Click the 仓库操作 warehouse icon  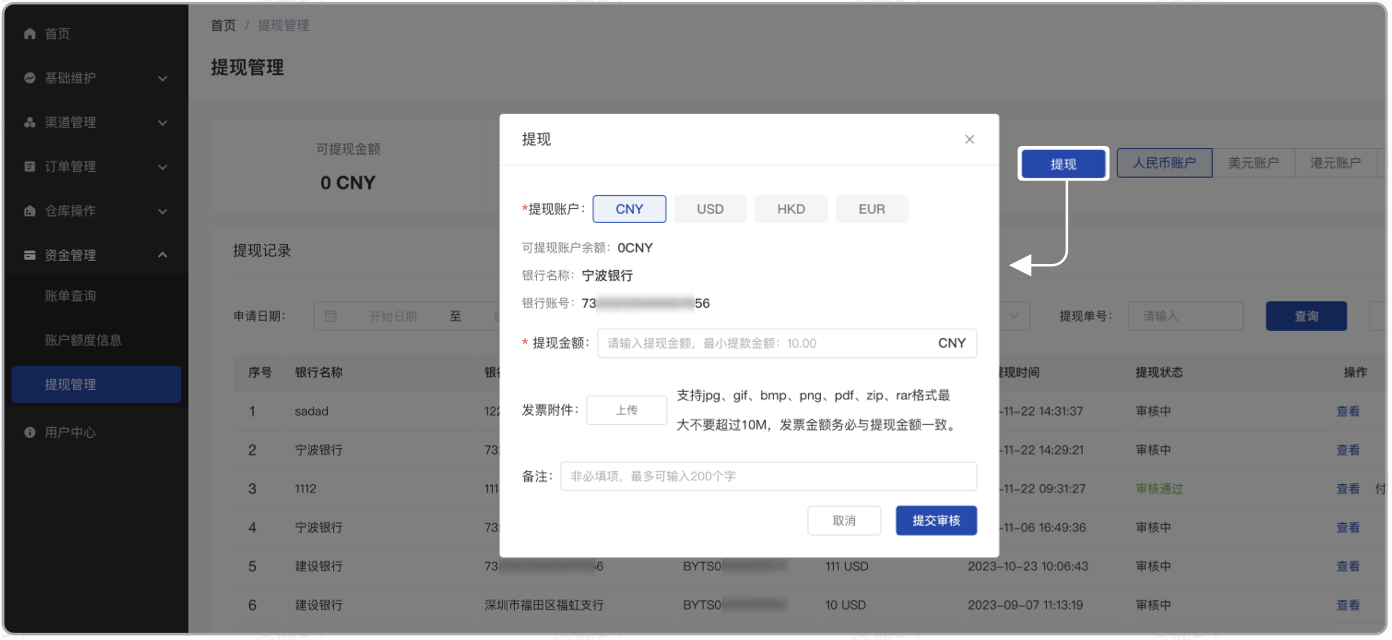30,210
